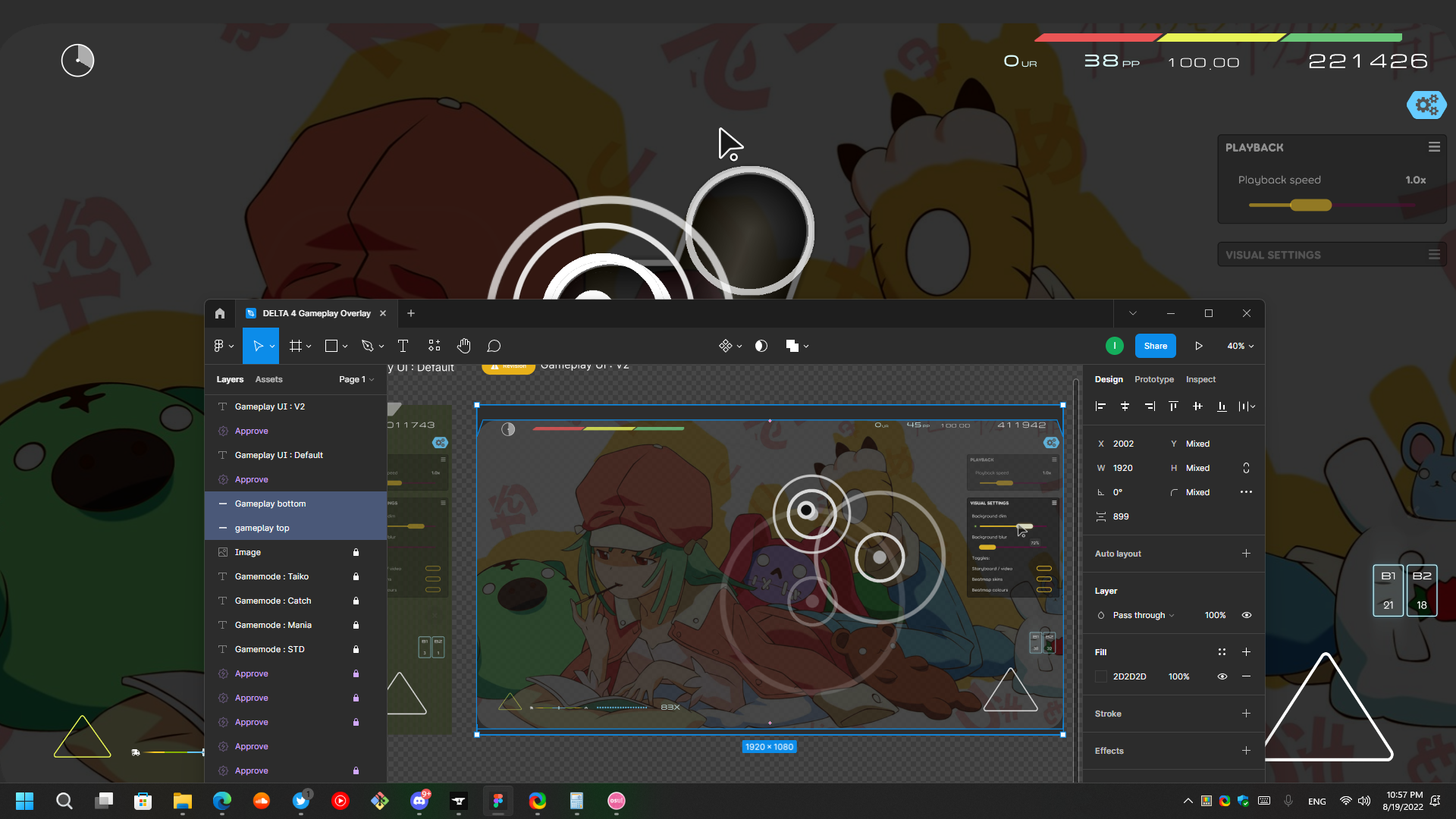Open the Pass through blend mode dropdown
Screen dimensions: 1456x819
(x=1144, y=615)
